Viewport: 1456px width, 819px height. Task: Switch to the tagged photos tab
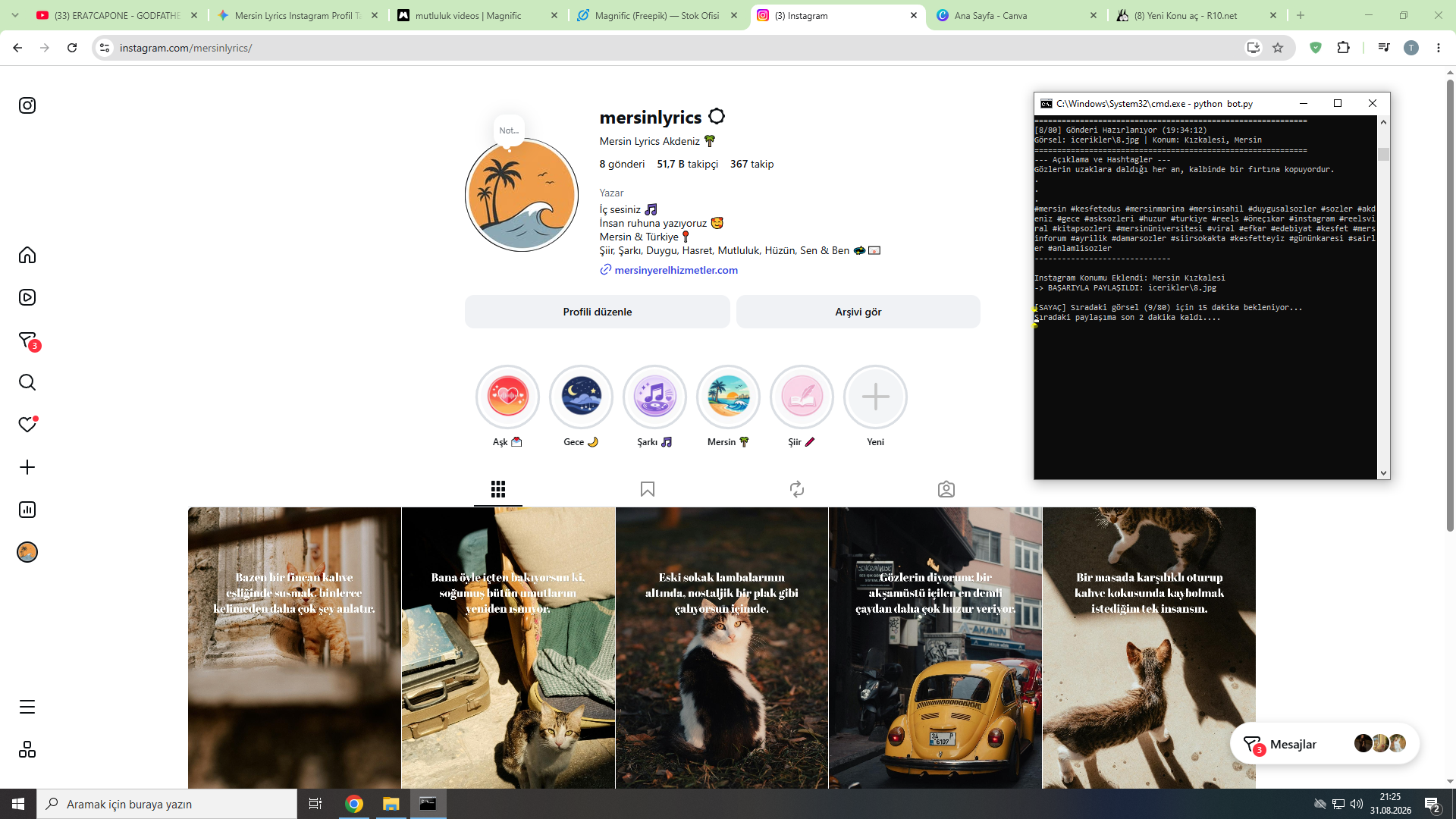pyautogui.click(x=946, y=489)
